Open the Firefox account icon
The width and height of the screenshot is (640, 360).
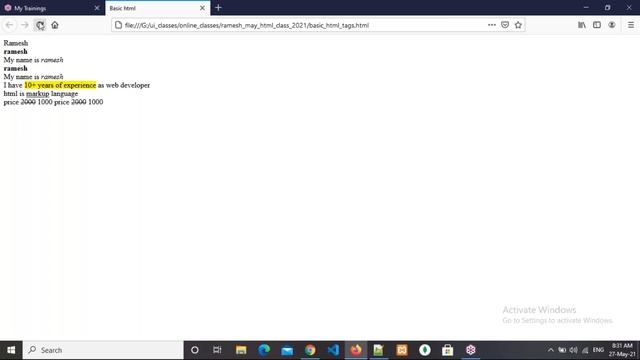point(611,25)
